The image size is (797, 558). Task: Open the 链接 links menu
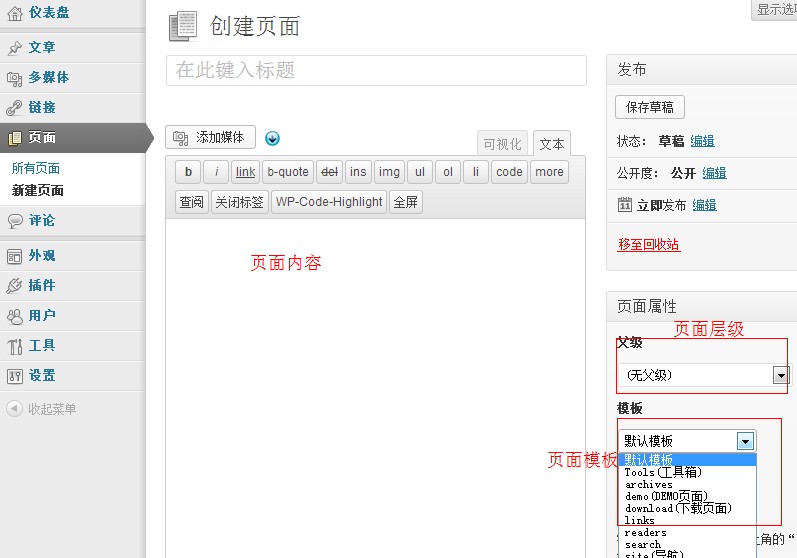pos(41,107)
